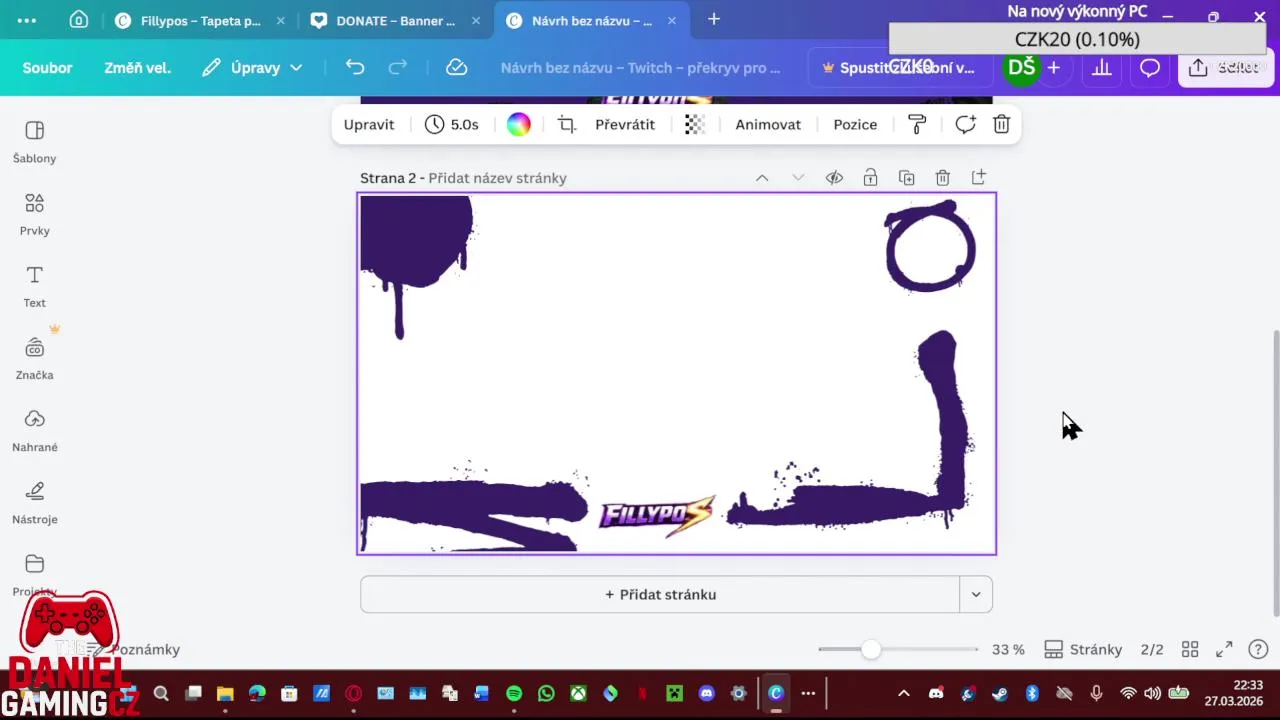Click the undo arrow
The image size is (1280, 720).
pos(355,67)
